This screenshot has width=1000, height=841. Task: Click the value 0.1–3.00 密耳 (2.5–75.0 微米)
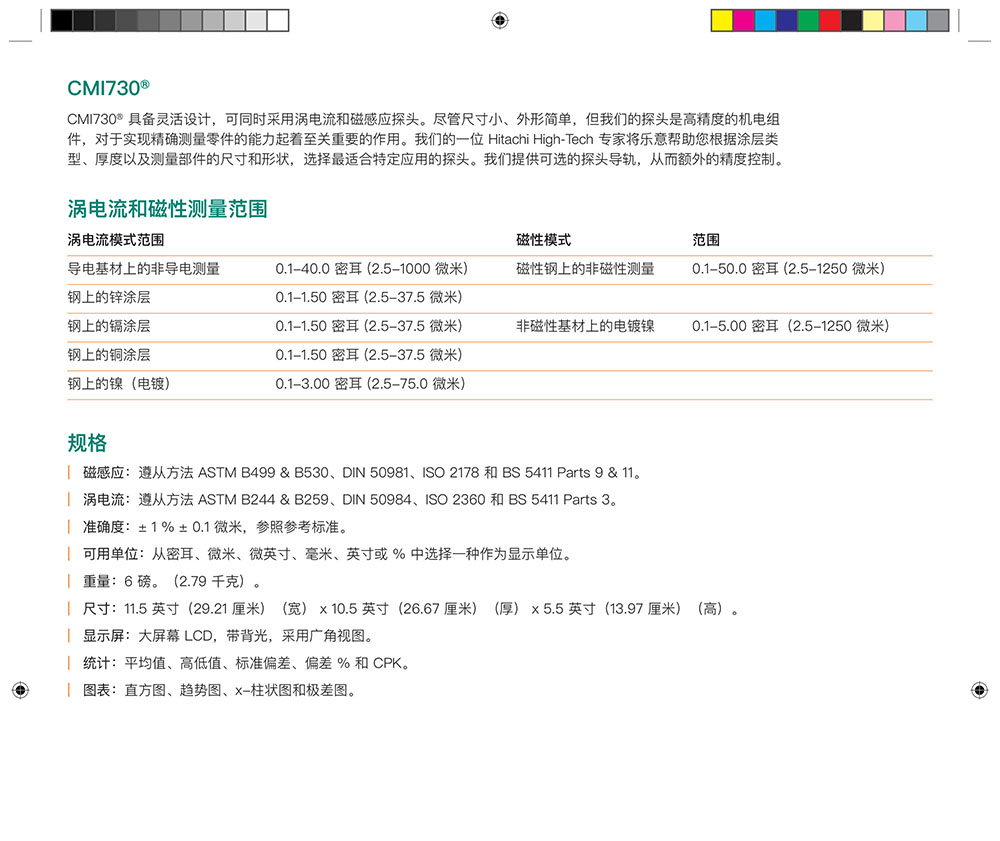click(371, 384)
